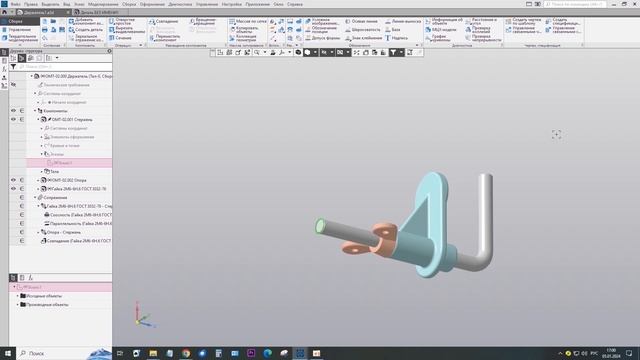
Task: Click Переместить компонент tool
Action: pos(165,38)
